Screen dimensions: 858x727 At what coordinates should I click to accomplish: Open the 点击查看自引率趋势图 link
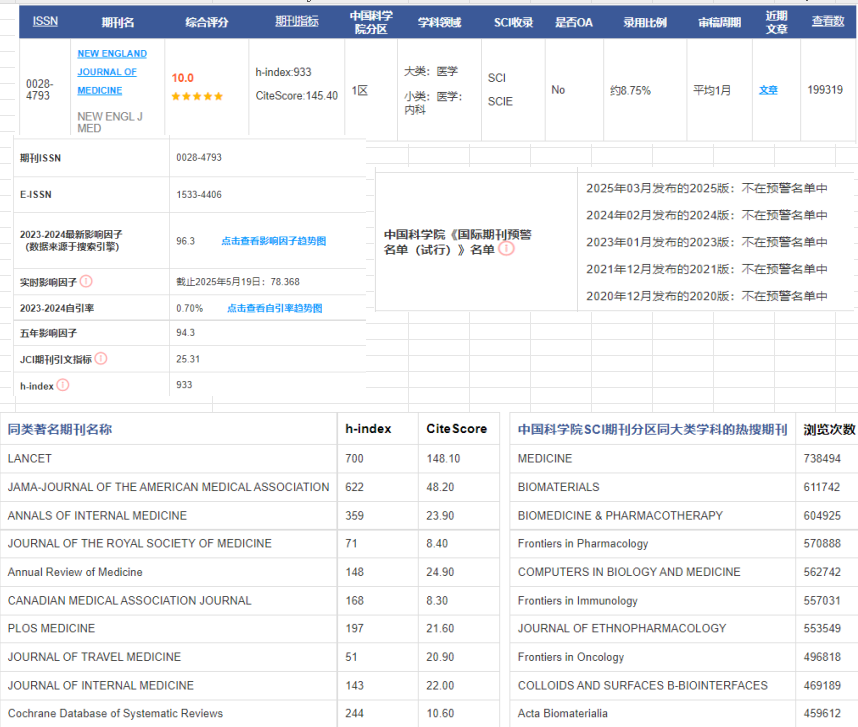pos(275,308)
